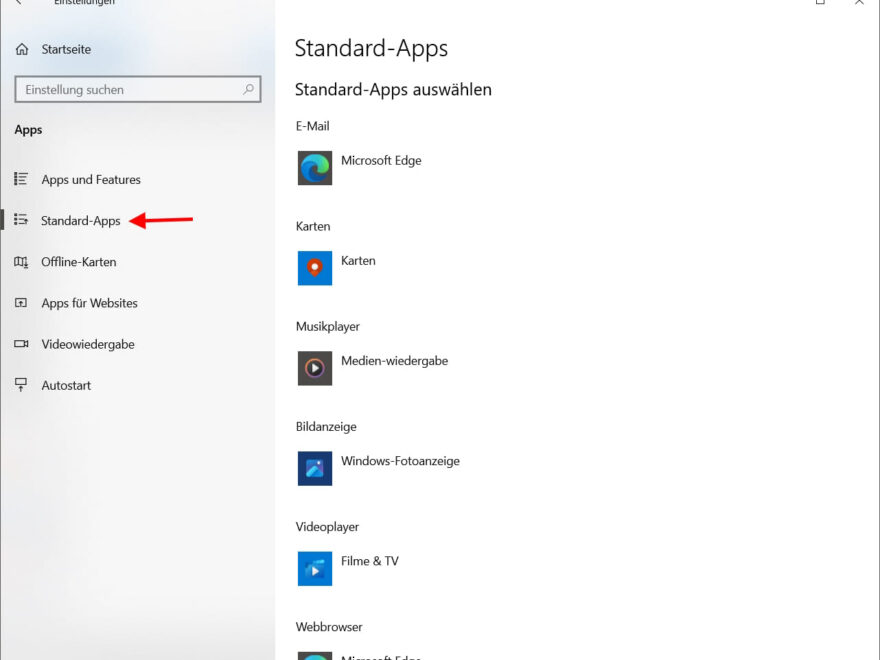Viewport: 880px width, 660px height.
Task: Open Apps für Websites page
Action: coord(90,303)
